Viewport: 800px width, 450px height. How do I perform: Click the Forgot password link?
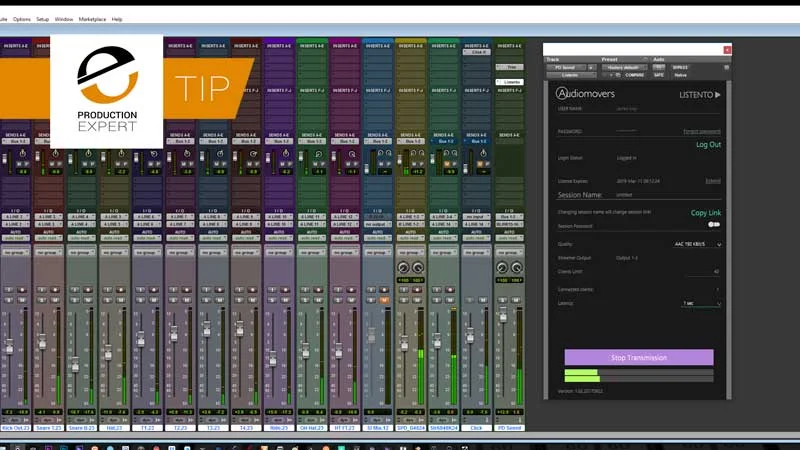702,132
